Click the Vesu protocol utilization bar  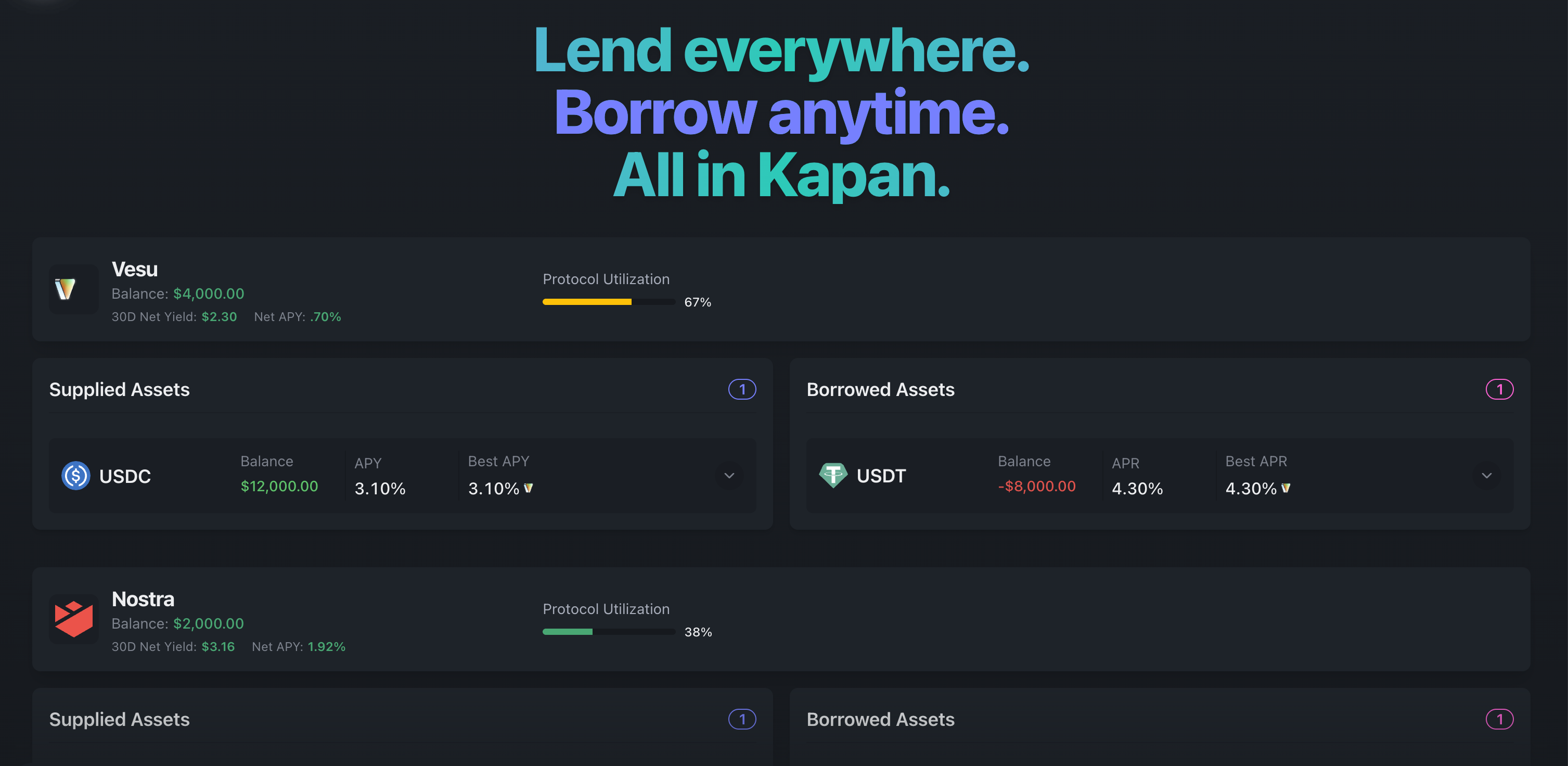pyautogui.click(x=608, y=301)
